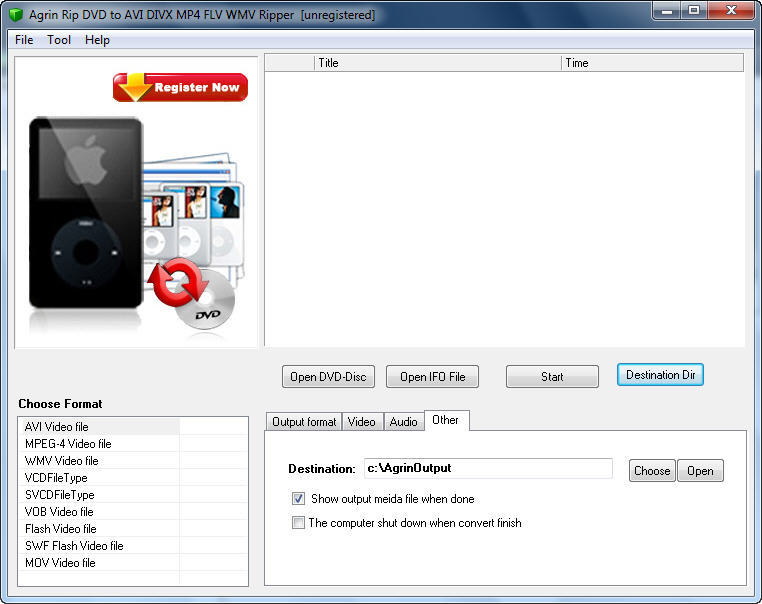Image resolution: width=762 pixels, height=604 pixels.
Task: Click the black iPod image
Action: (x=85, y=212)
